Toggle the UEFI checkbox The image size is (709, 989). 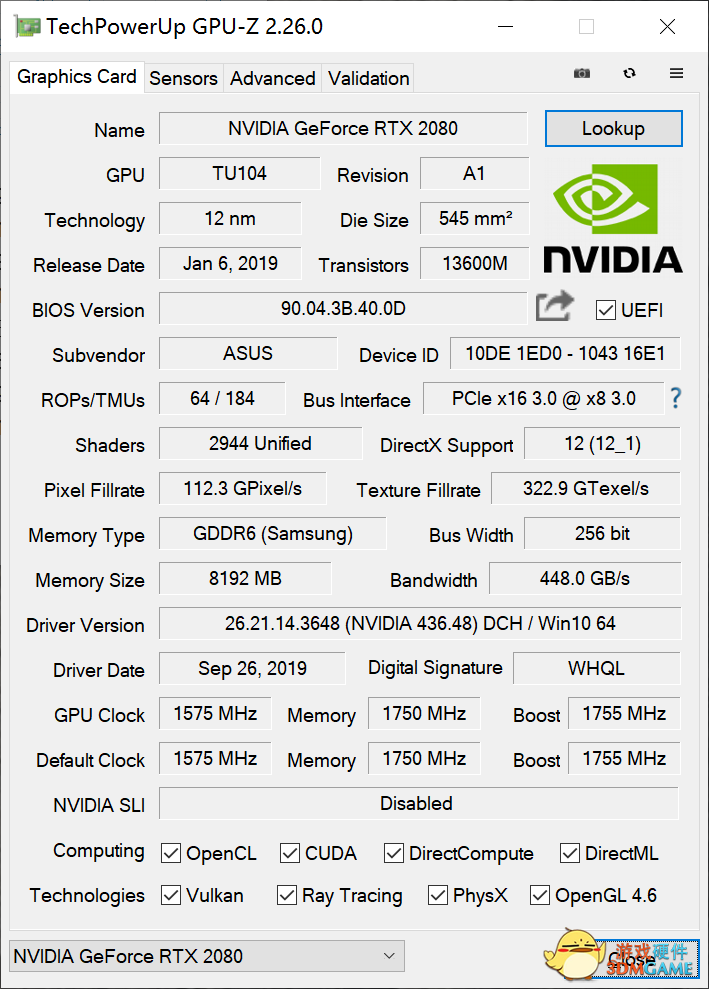[605, 310]
